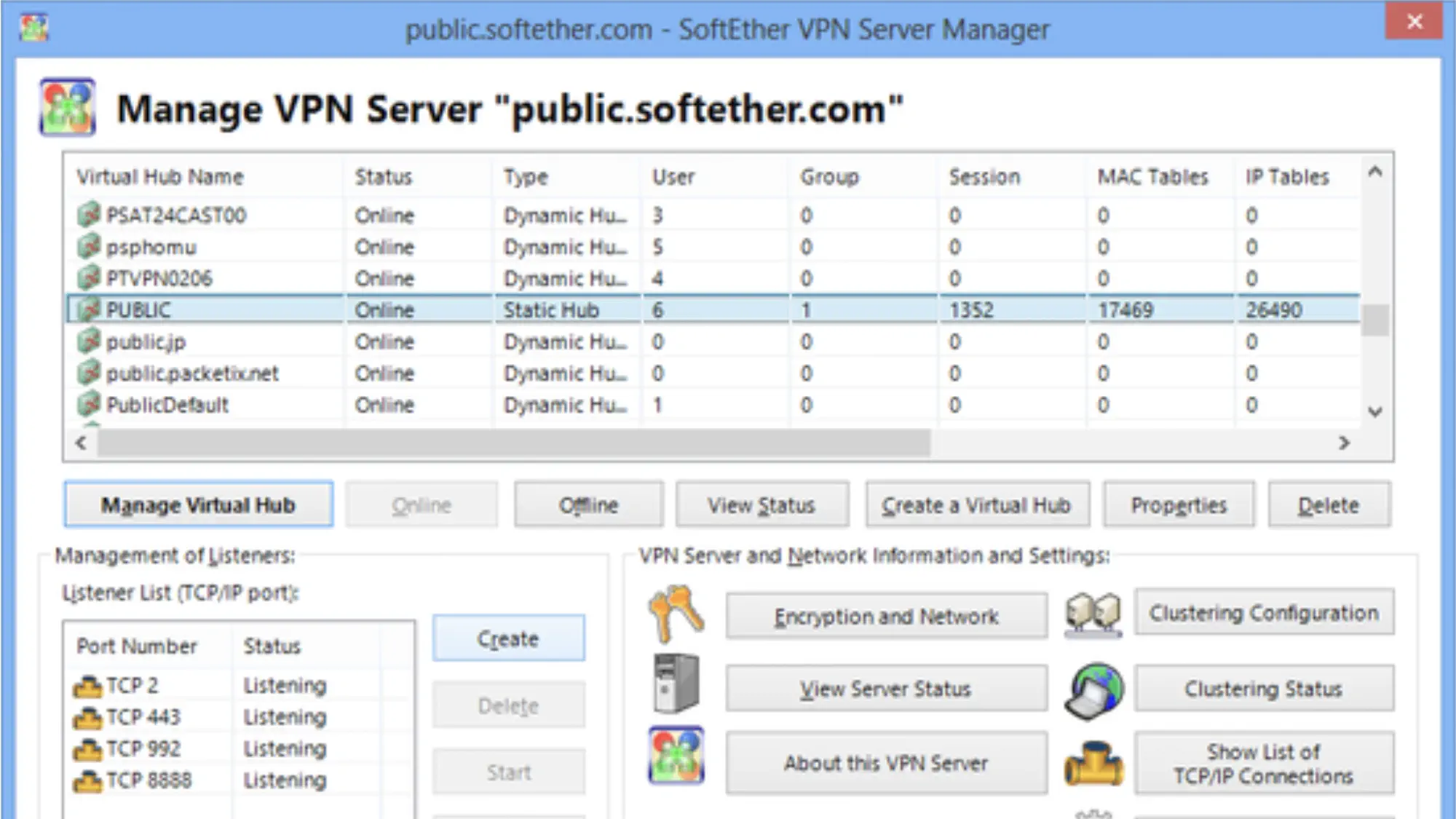Click the pipe connector icon near TCP/IP Connections
The width and height of the screenshot is (1456, 819).
1092,764
